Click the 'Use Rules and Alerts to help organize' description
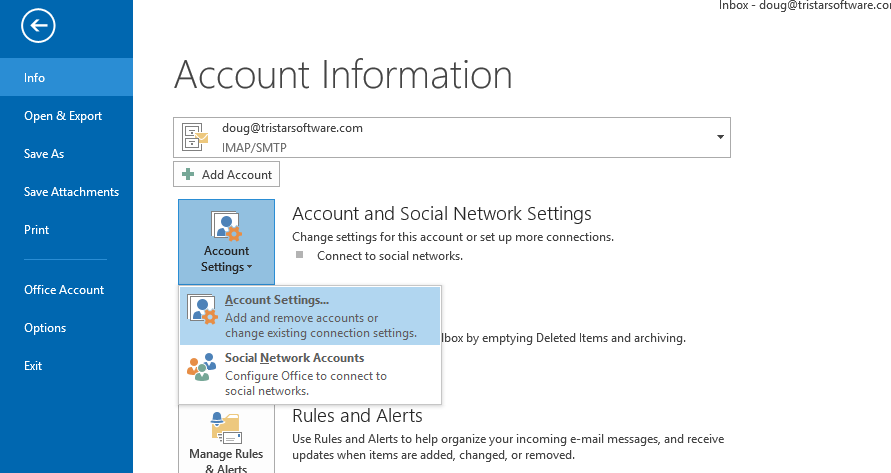Viewport: 891px width, 473px height. click(x=508, y=447)
